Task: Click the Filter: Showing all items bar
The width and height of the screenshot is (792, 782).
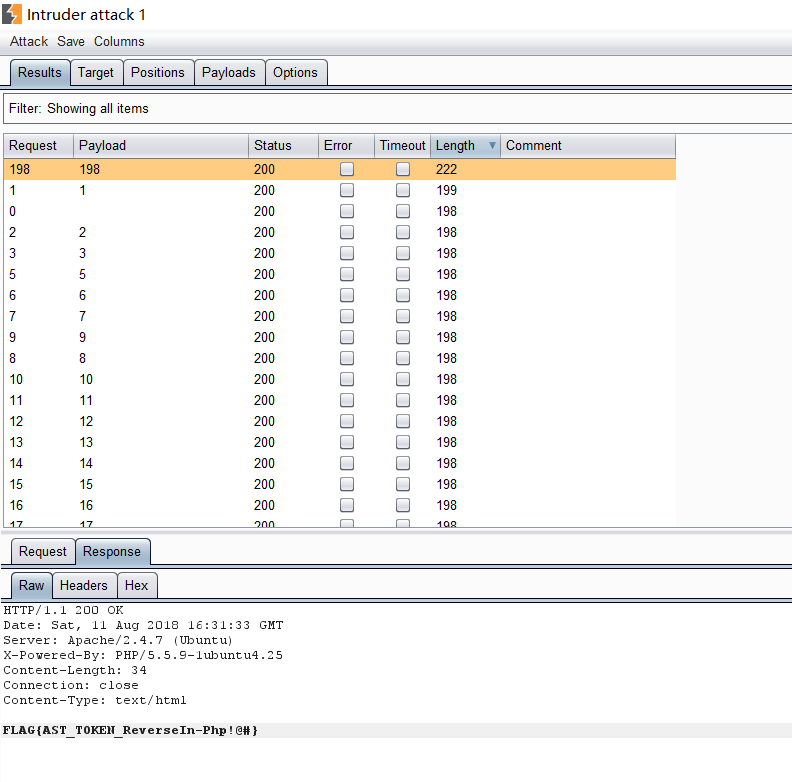Action: pyautogui.click(x=397, y=109)
